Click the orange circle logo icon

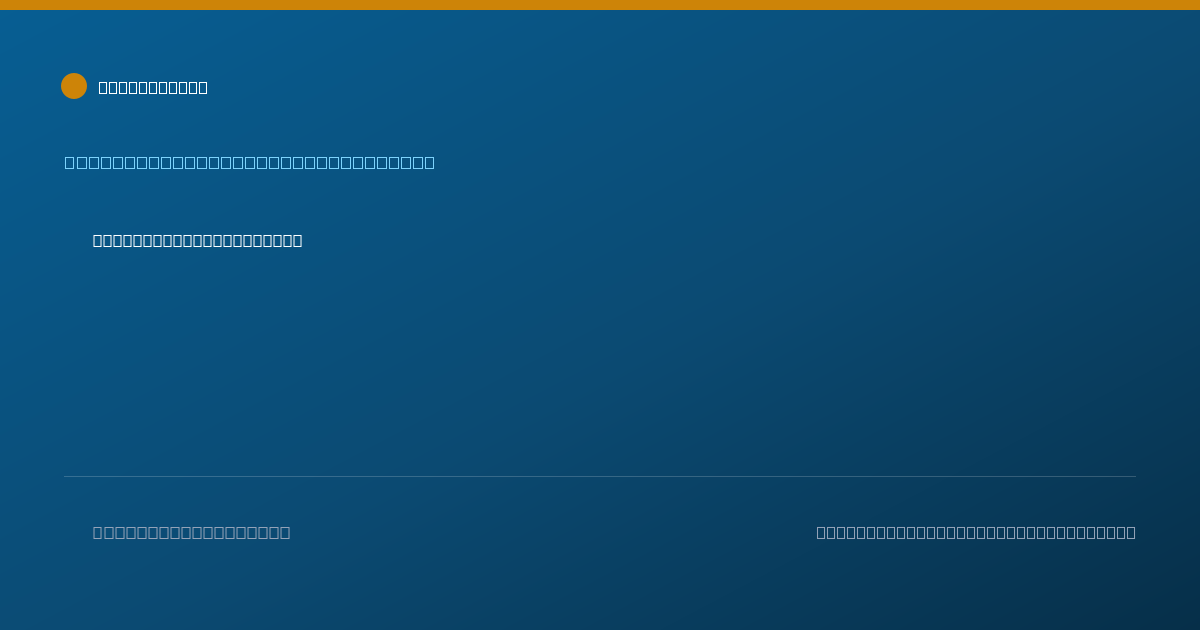[74, 86]
